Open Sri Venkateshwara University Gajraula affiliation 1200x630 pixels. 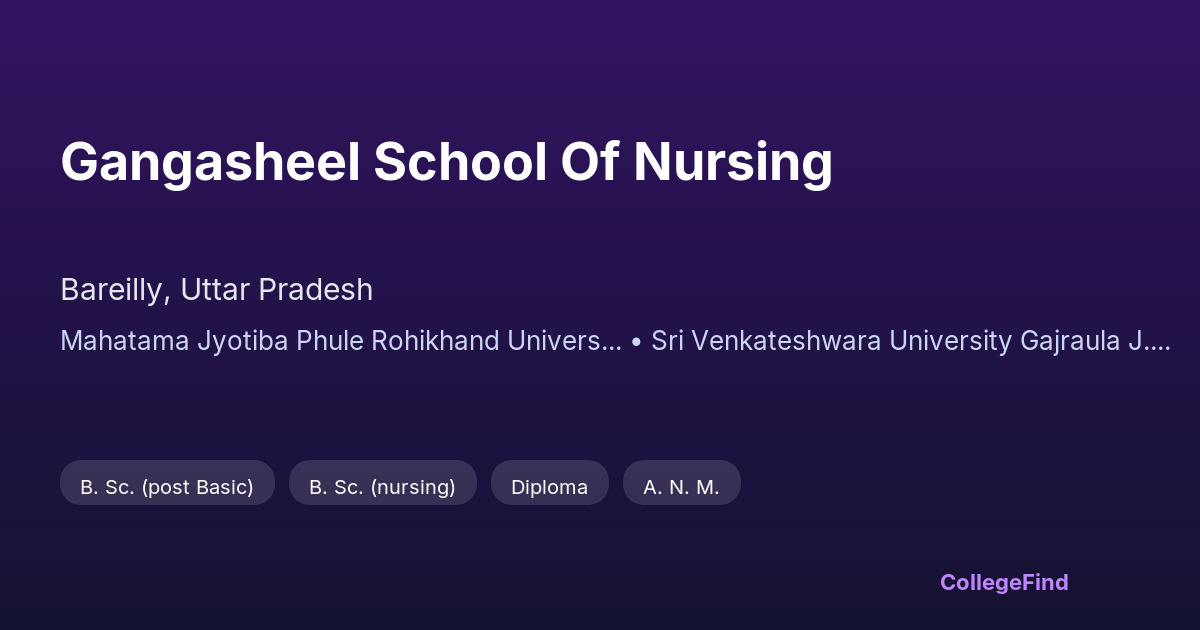[910, 341]
